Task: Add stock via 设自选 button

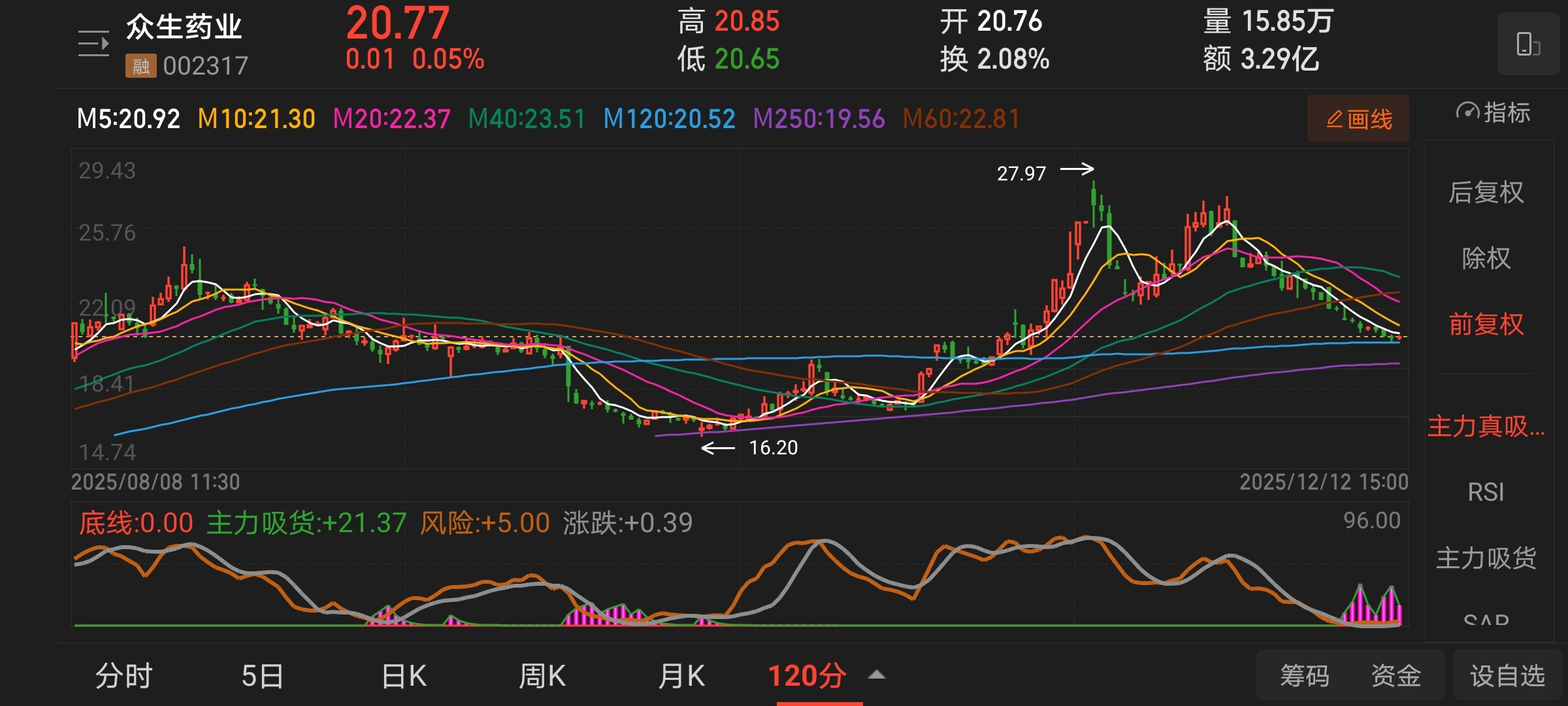Action: click(x=1507, y=676)
